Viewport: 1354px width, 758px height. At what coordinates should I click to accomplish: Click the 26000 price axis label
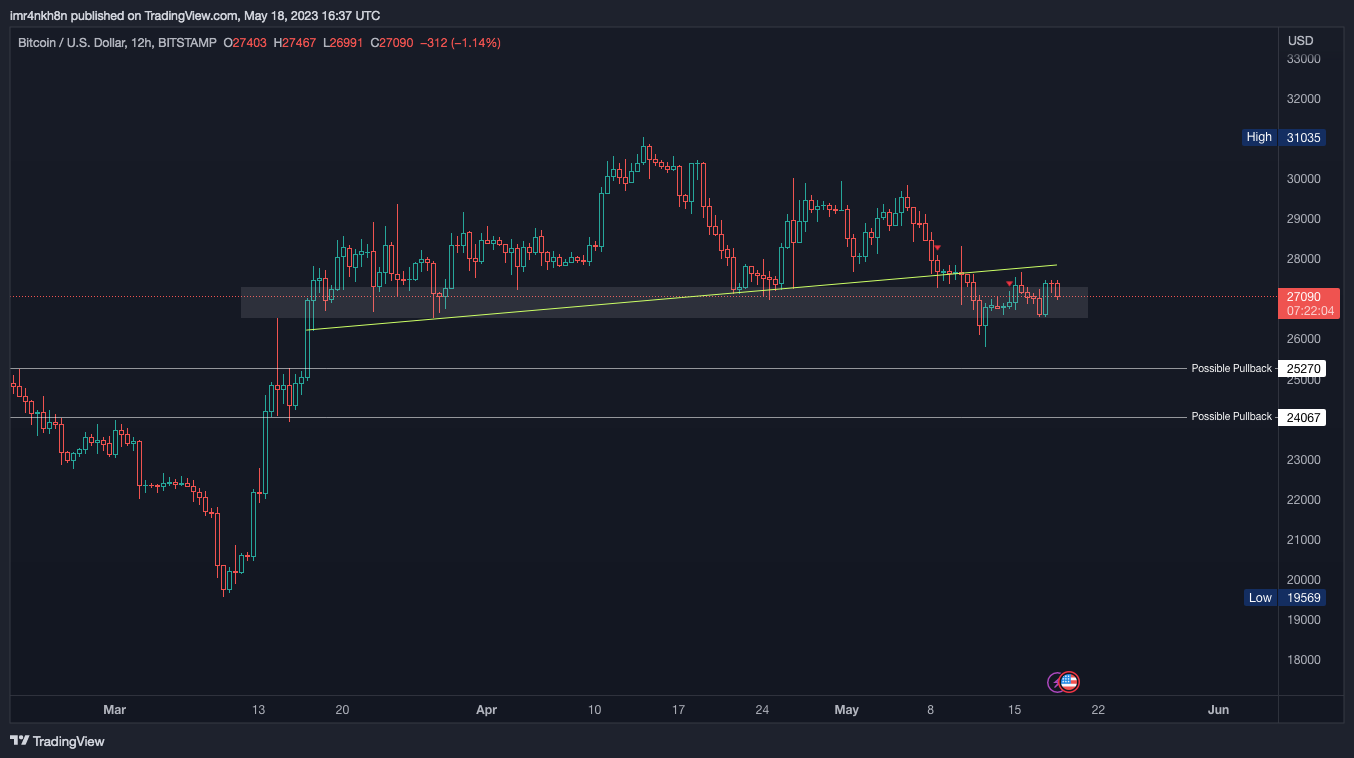(x=1304, y=339)
